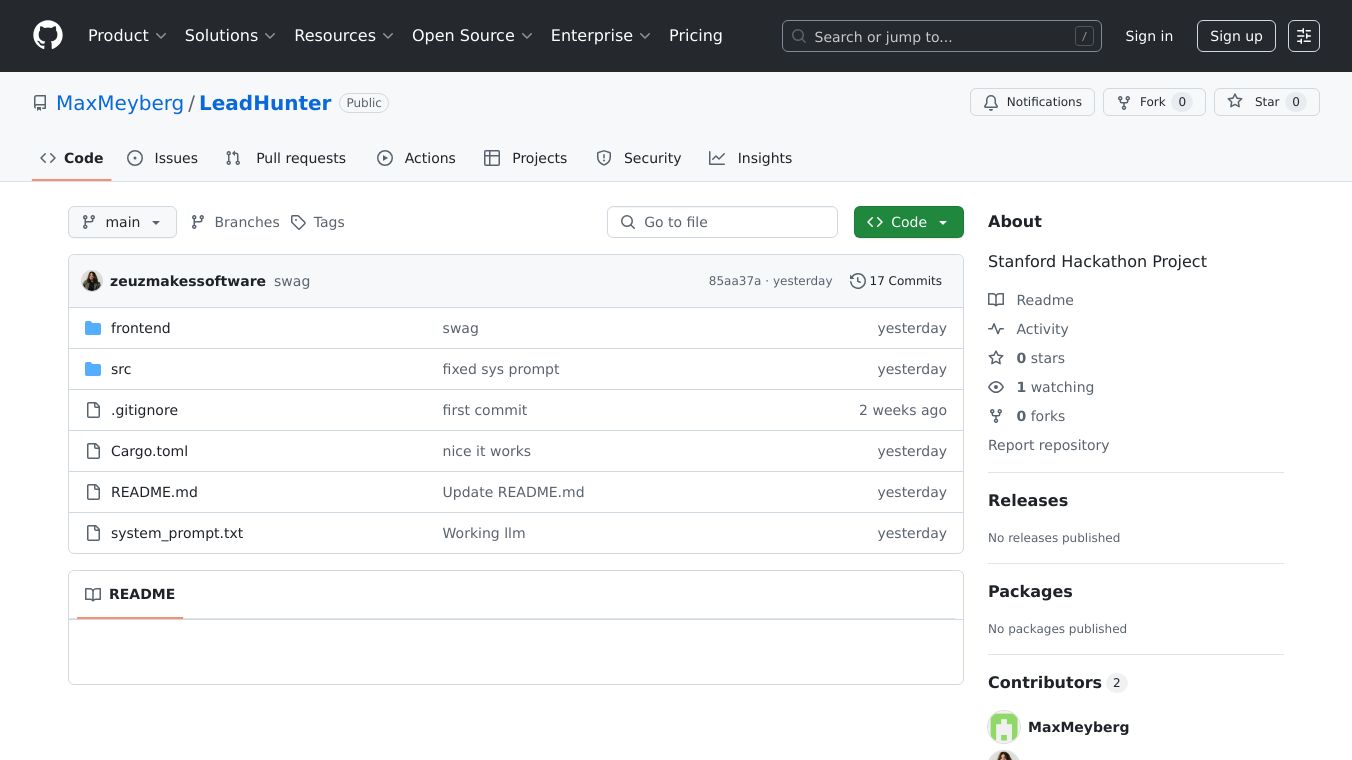Focus the Go to file search field
The image size is (1352, 760).
tap(722, 222)
